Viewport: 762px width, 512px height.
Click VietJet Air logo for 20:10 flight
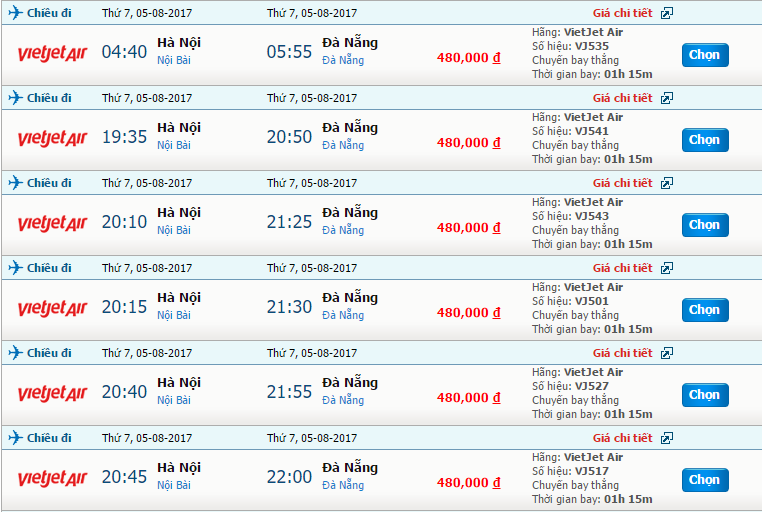[x=54, y=223]
